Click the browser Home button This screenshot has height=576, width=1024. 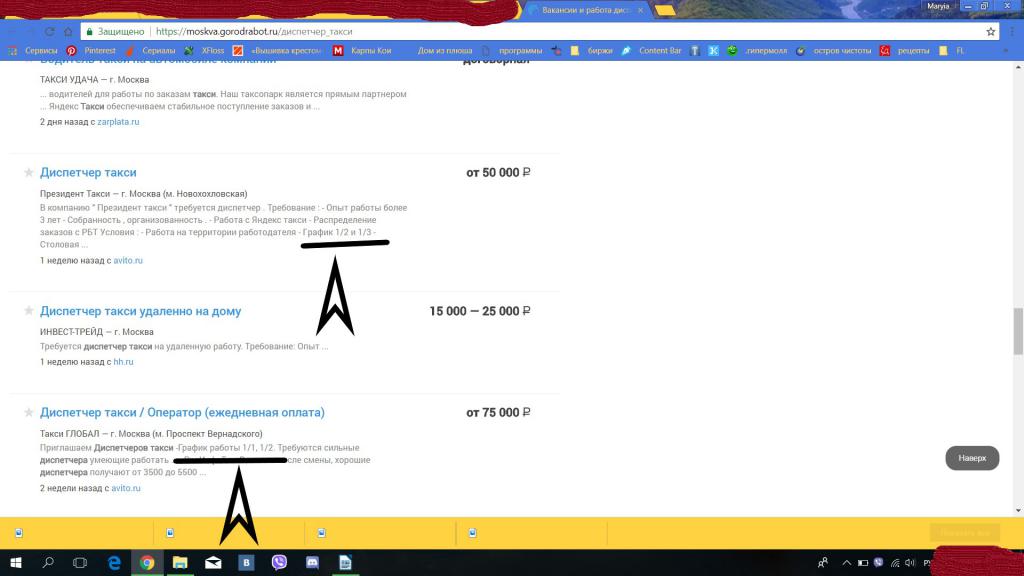68,31
